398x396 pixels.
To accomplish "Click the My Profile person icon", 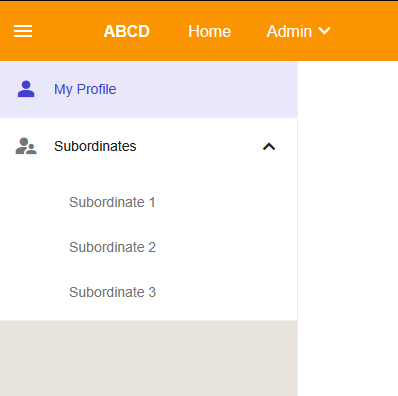I will click(x=26, y=89).
